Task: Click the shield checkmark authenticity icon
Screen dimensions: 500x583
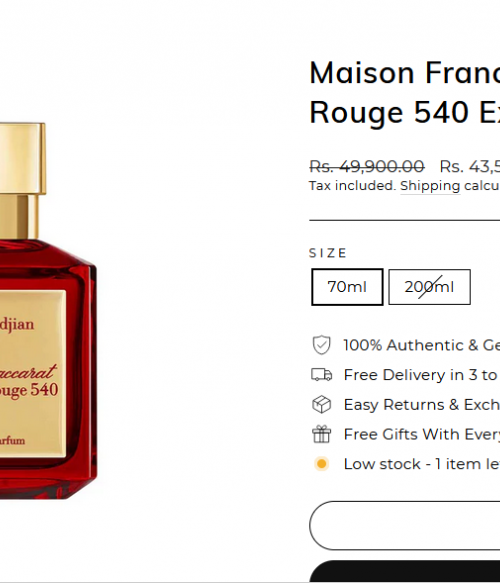Action: pos(322,345)
